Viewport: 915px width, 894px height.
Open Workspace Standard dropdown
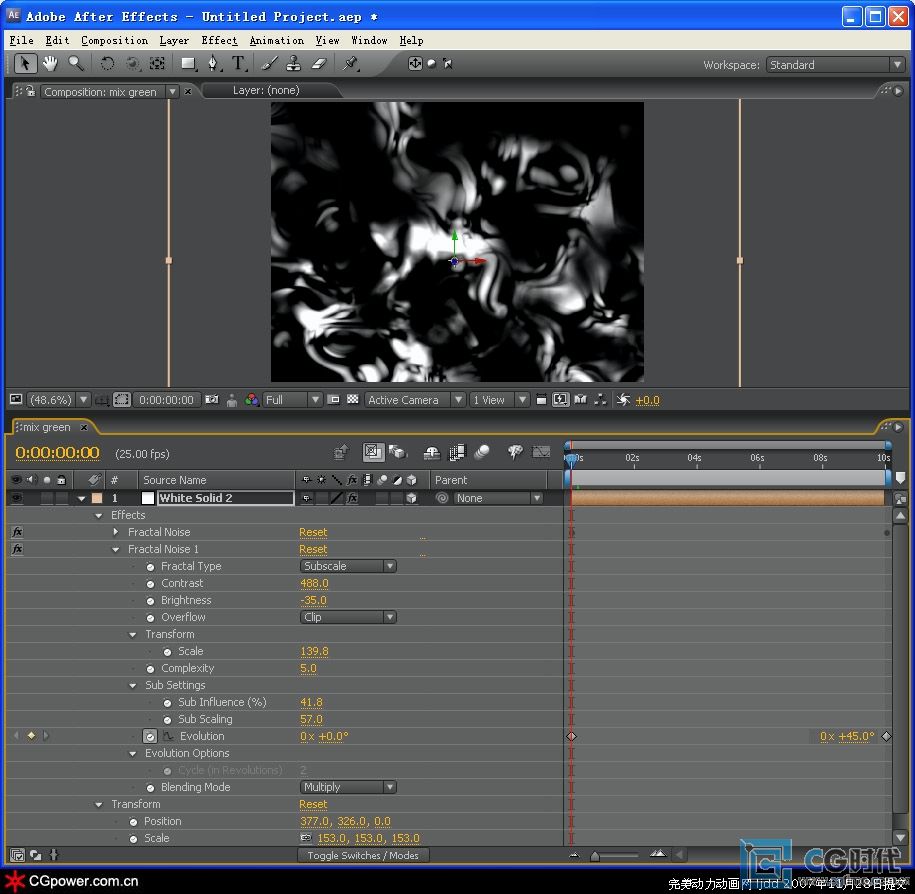(835, 65)
